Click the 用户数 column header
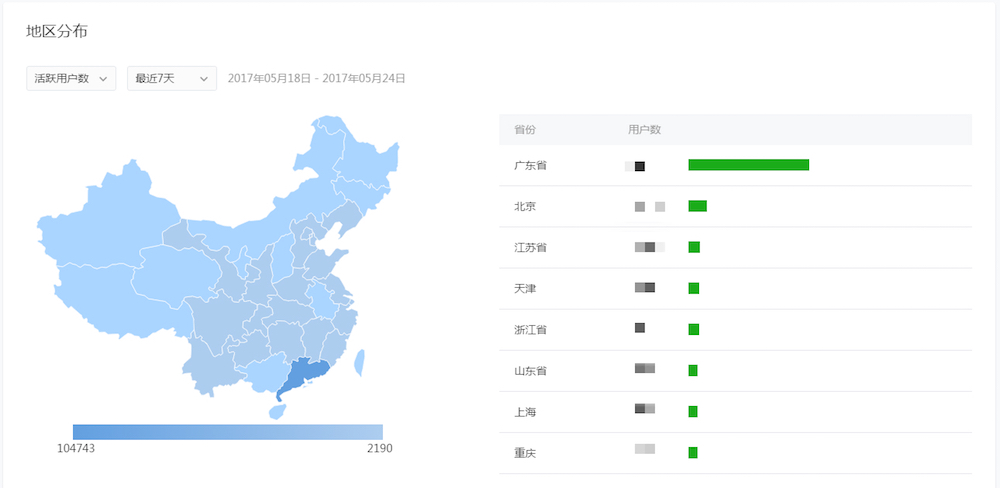Screen dimensions: 1000x488 click(644, 129)
